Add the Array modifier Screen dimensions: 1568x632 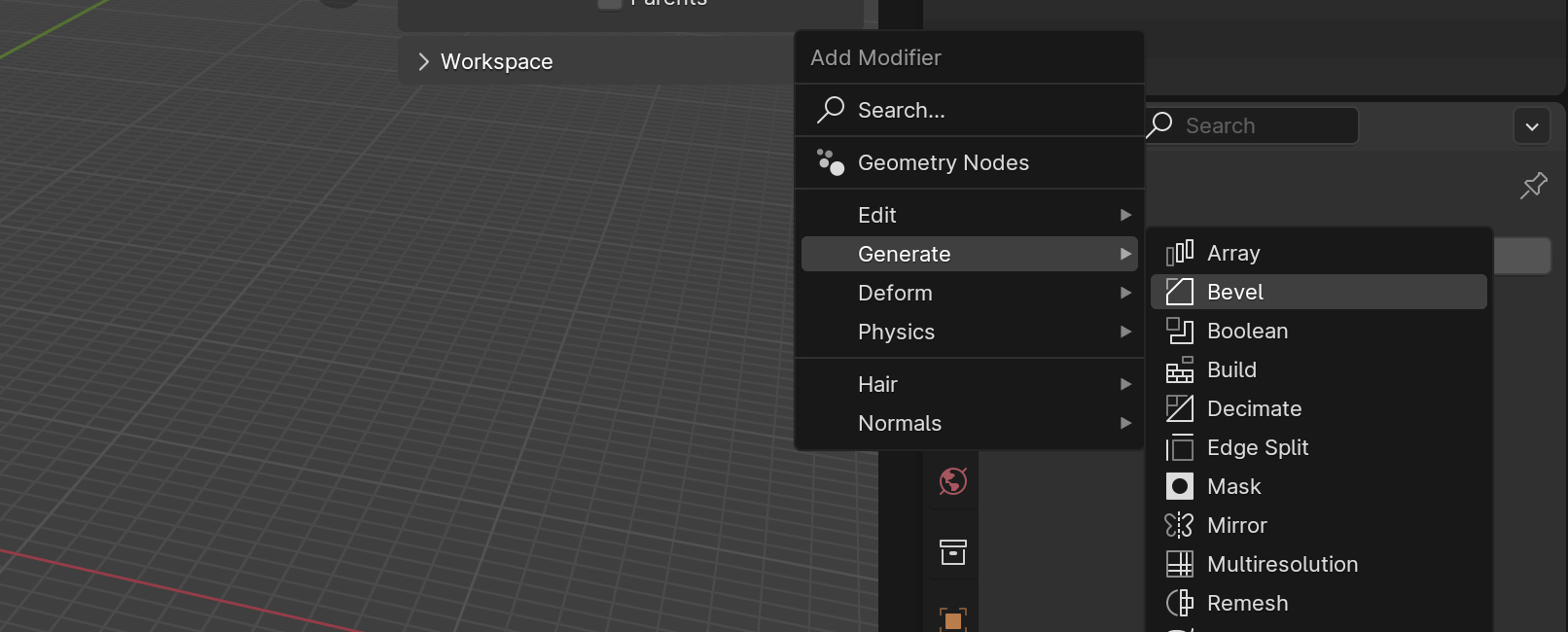click(x=1319, y=253)
